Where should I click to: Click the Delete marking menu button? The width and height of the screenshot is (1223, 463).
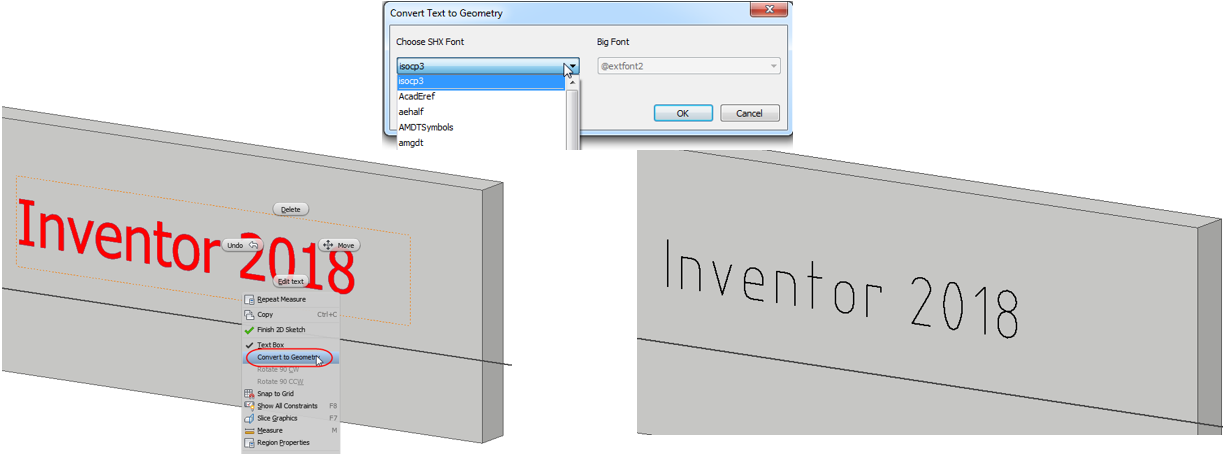(290, 210)
